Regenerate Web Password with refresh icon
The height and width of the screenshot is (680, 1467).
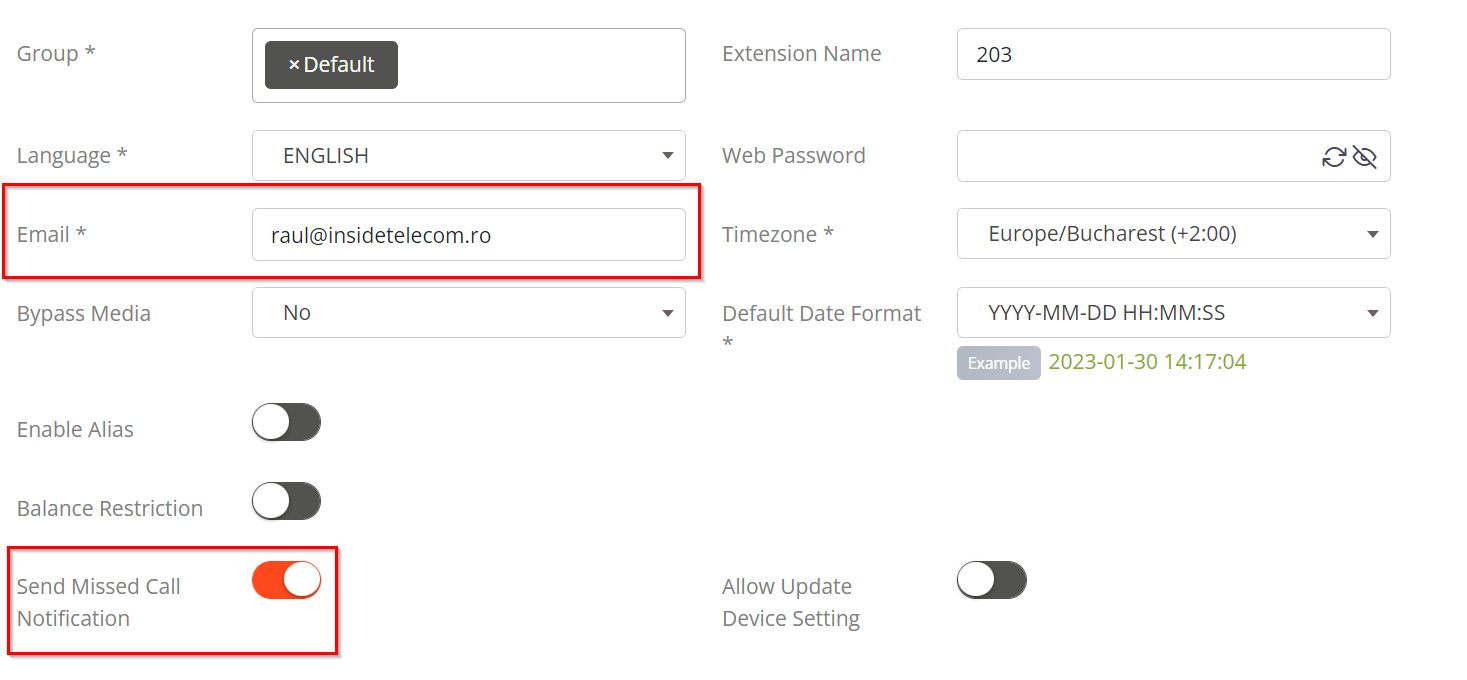tap(1334, 157)
